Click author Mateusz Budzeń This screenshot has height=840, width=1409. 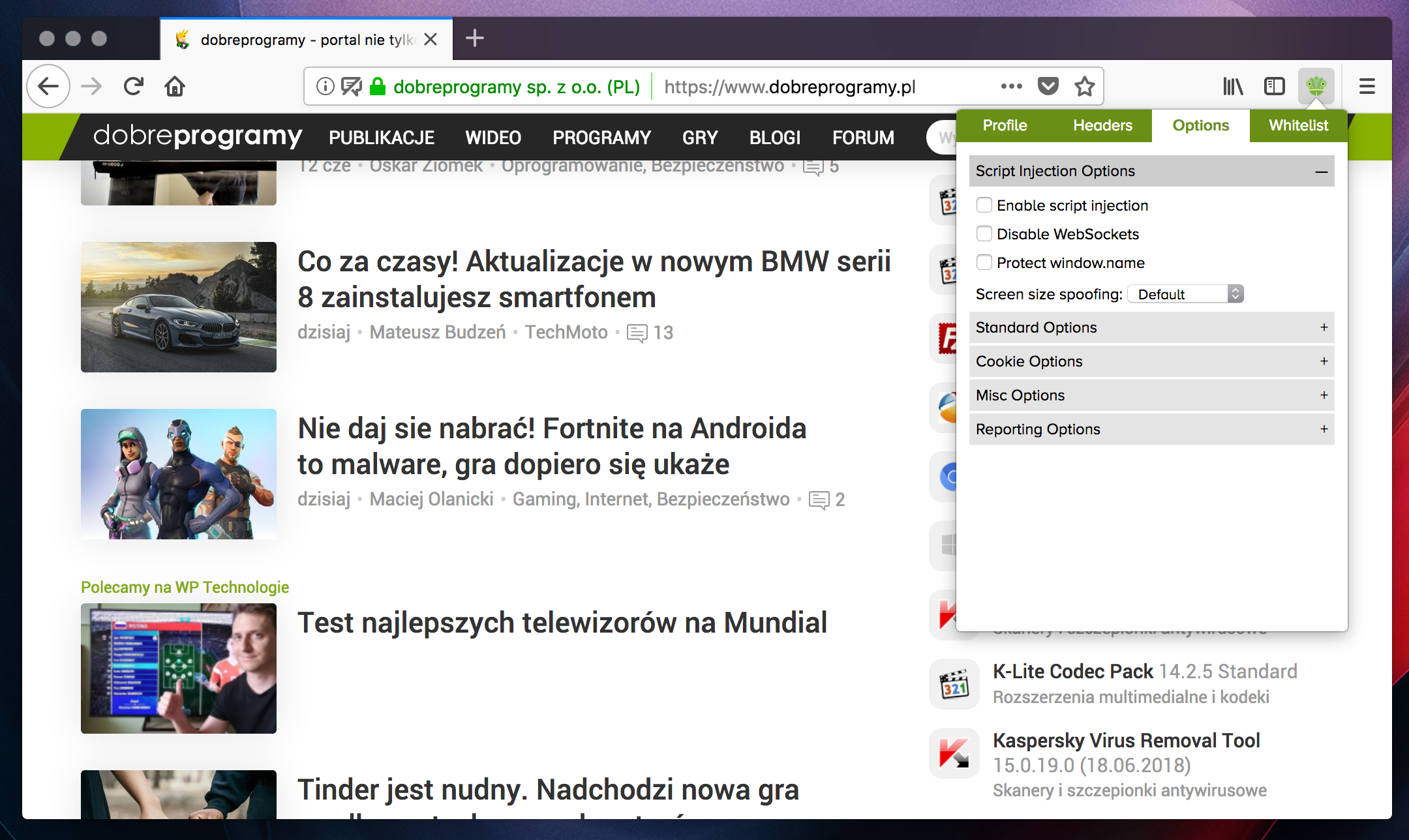438,333
